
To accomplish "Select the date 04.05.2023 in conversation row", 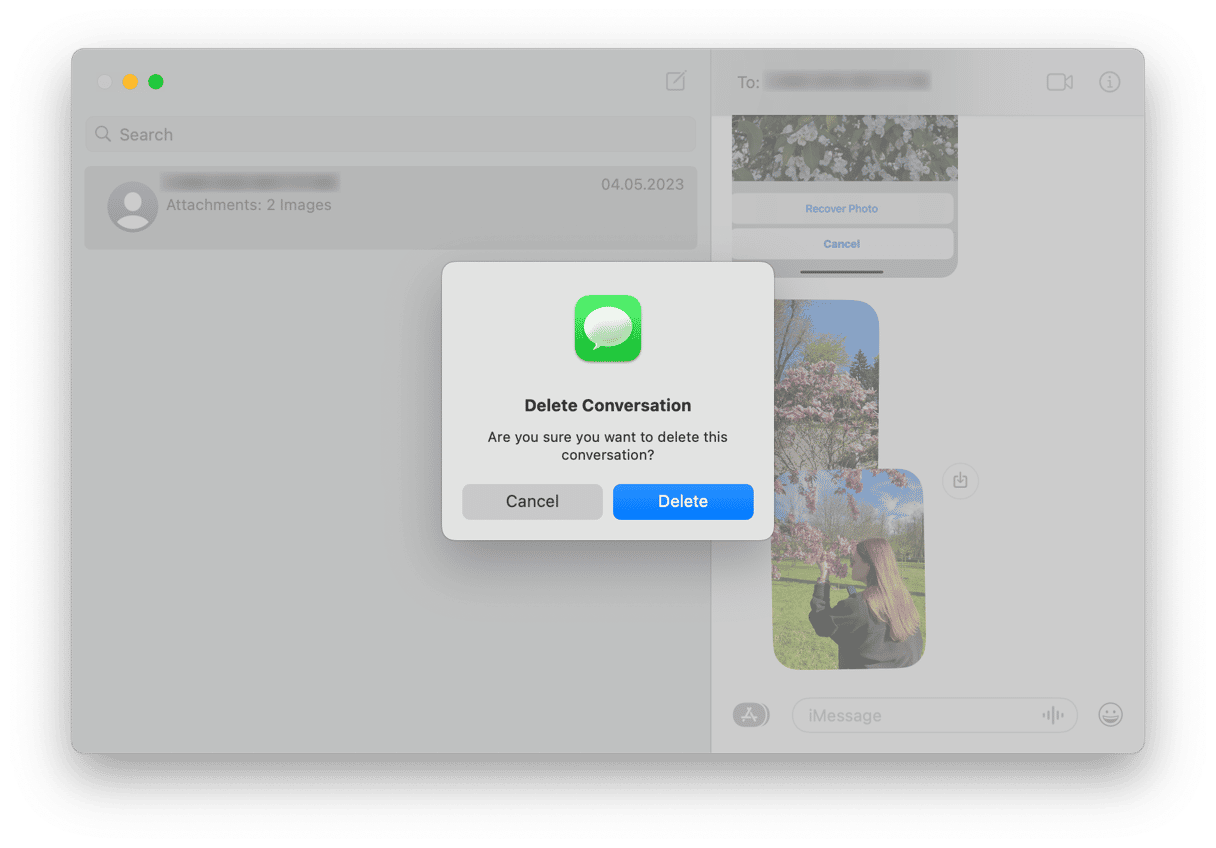I will 643,185.
